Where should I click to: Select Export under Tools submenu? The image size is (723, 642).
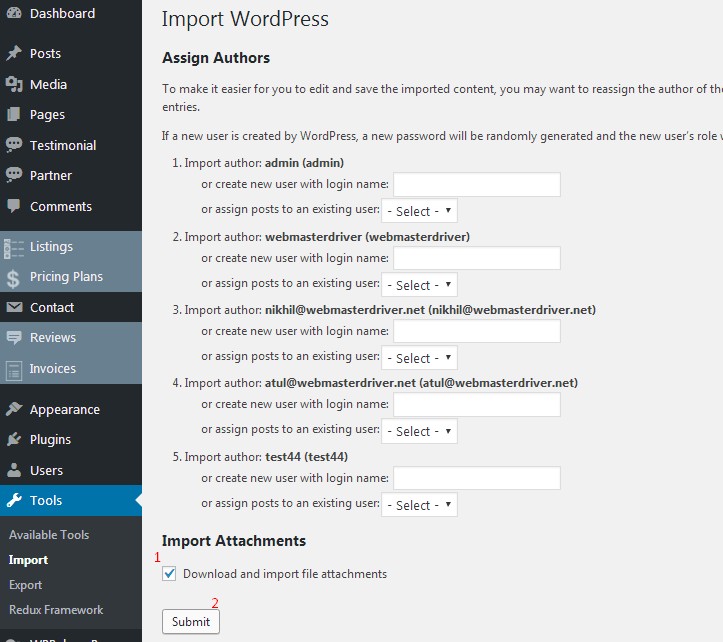coord(26,585)
